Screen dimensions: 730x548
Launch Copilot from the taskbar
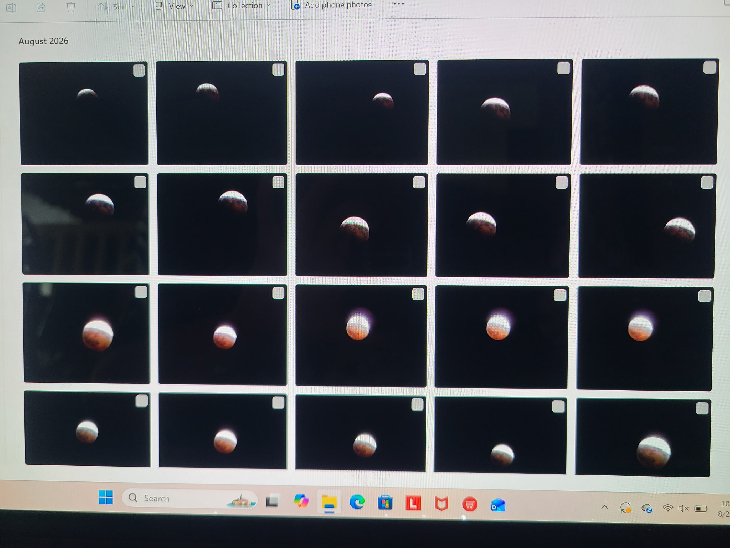301,501
